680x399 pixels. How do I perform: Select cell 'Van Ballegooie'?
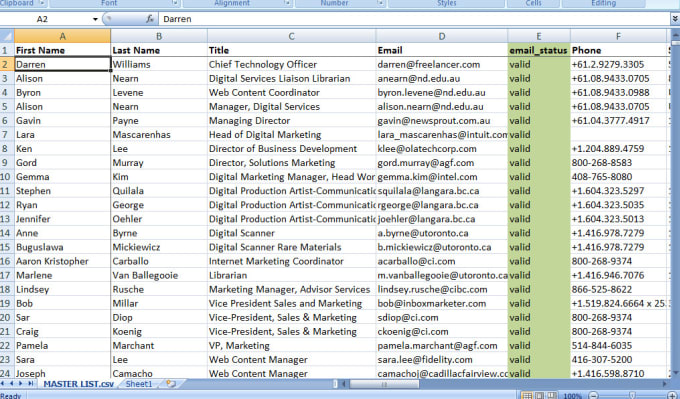159,275
